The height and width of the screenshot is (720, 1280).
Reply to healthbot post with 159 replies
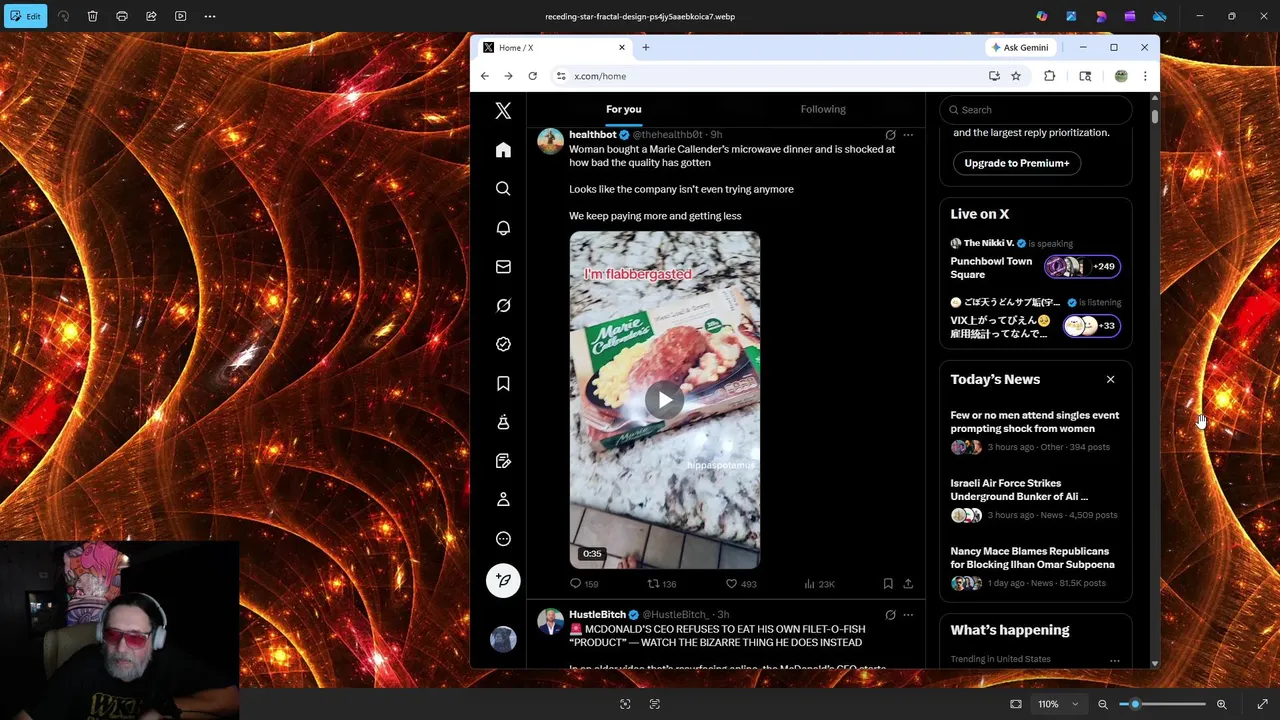pos(583,584)
